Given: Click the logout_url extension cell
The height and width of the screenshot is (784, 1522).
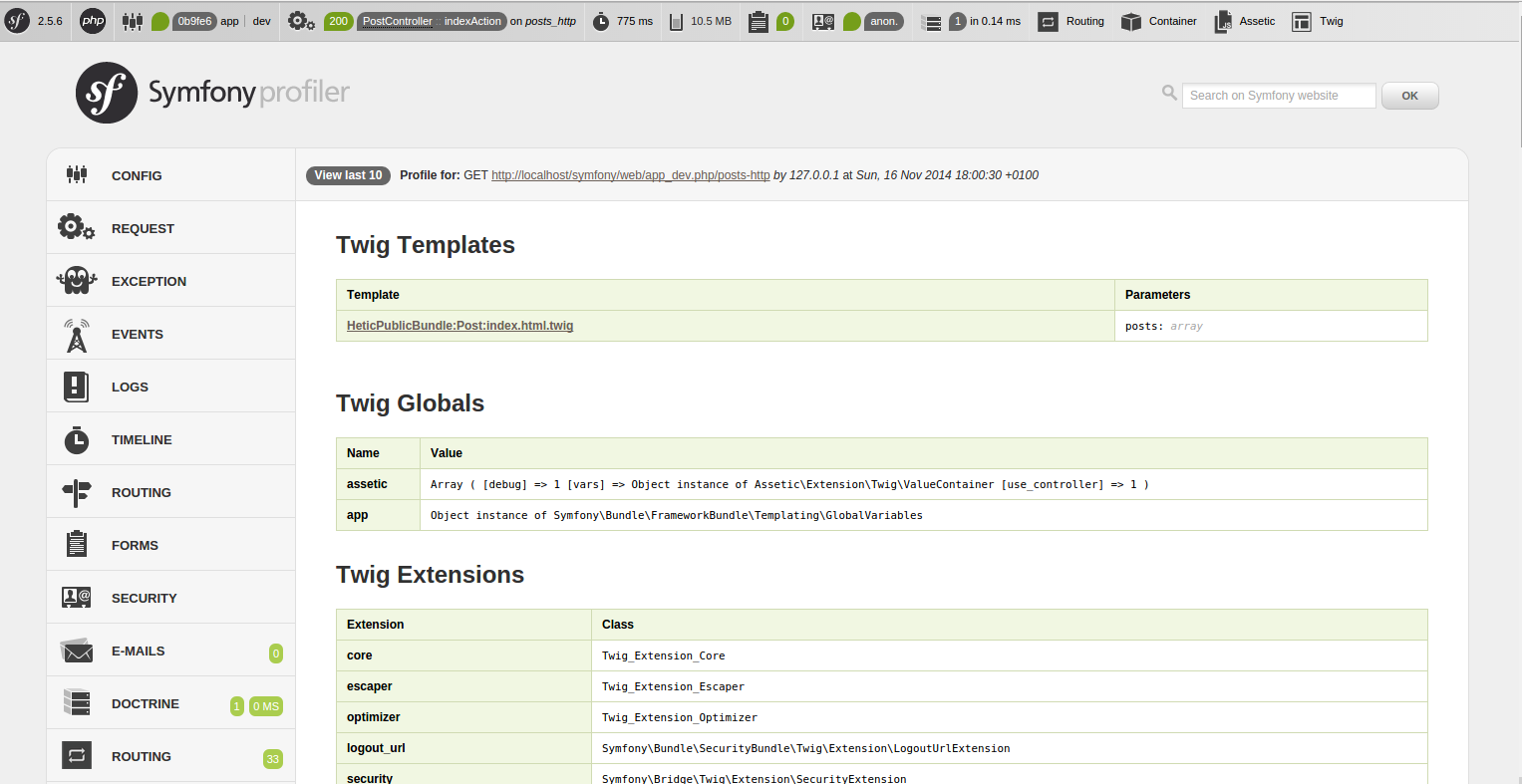Looking at the screenshot, I should point(463,748).
